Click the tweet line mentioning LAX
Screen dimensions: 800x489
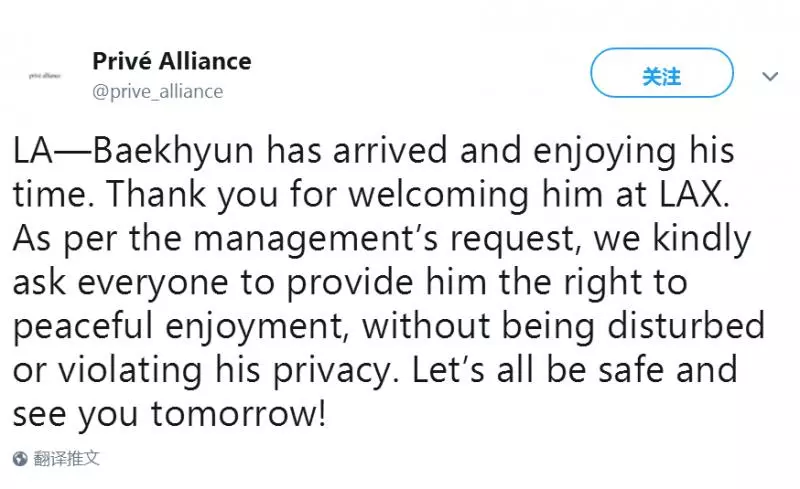point(371,195)
